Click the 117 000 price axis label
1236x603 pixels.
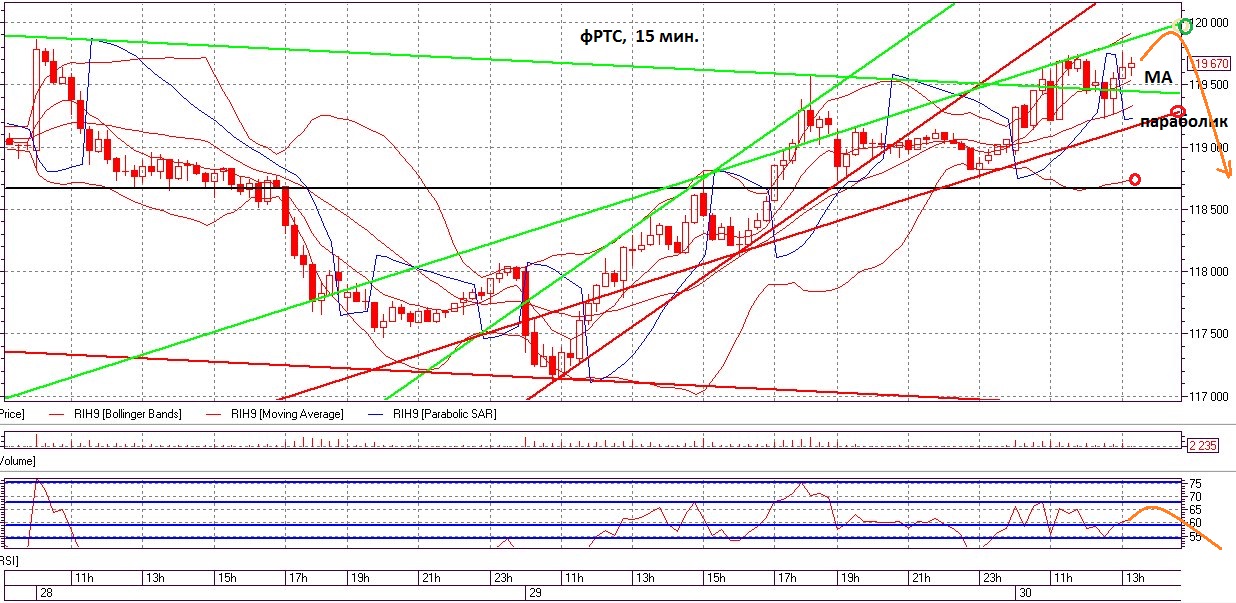pyautogui.click(x=1210, y=397)
